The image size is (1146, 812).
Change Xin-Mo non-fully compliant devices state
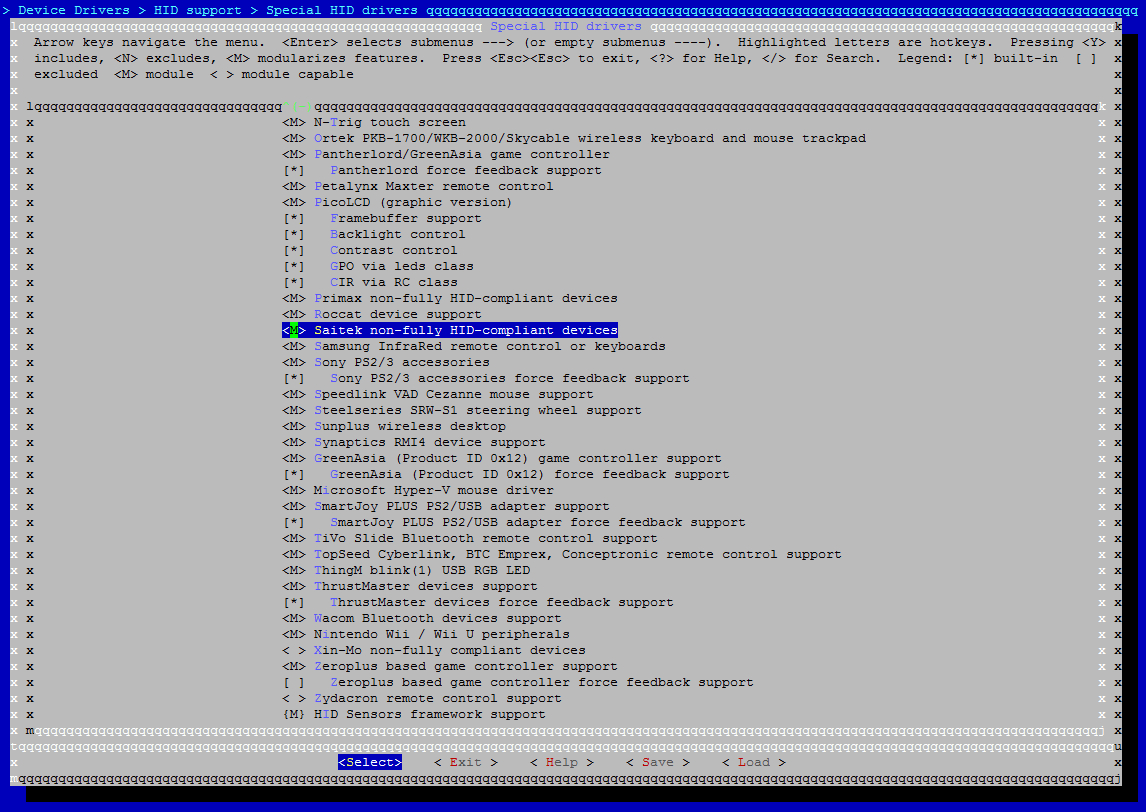point(294,650)
